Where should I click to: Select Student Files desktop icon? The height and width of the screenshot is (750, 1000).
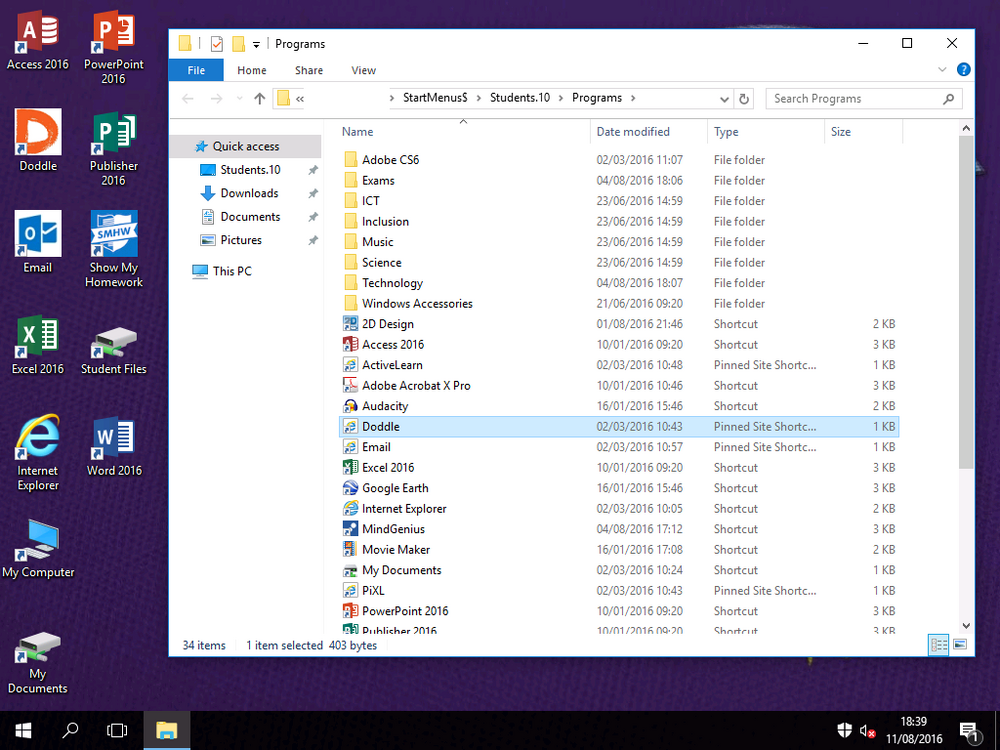tap(114, 350)
